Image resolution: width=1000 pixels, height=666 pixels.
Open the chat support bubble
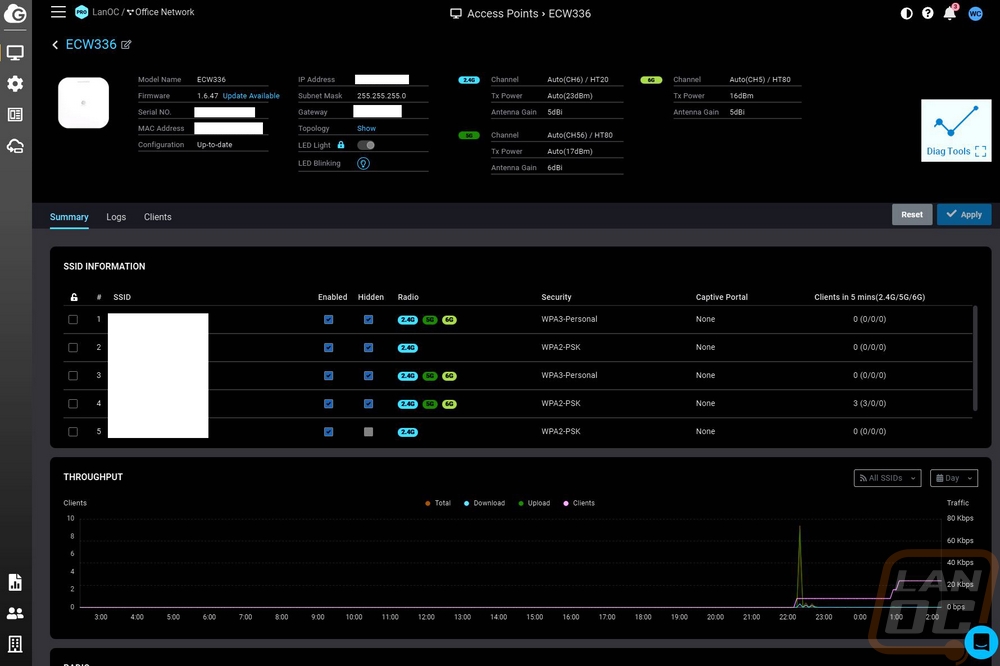tap(981, 642)
